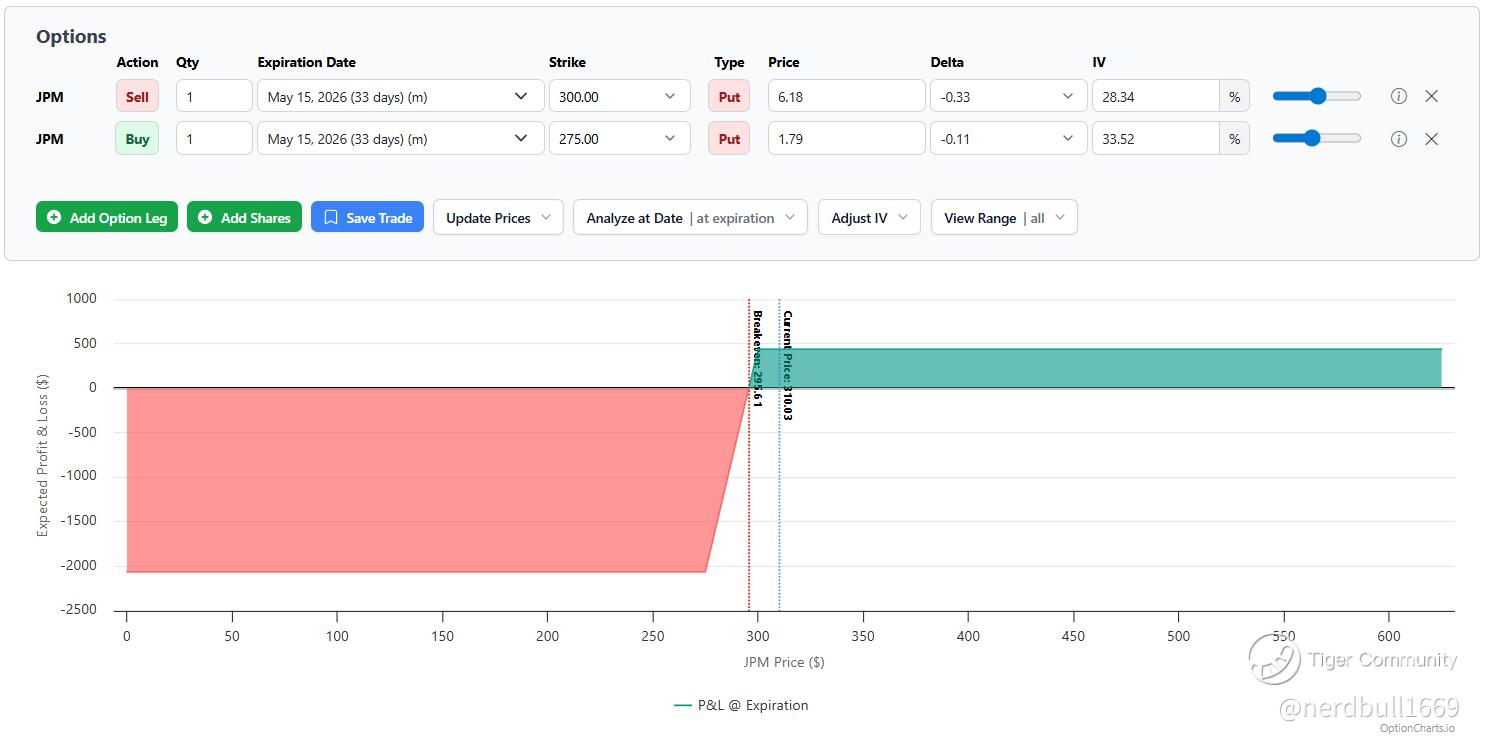Open the Adjust IV dropdown

869,218
